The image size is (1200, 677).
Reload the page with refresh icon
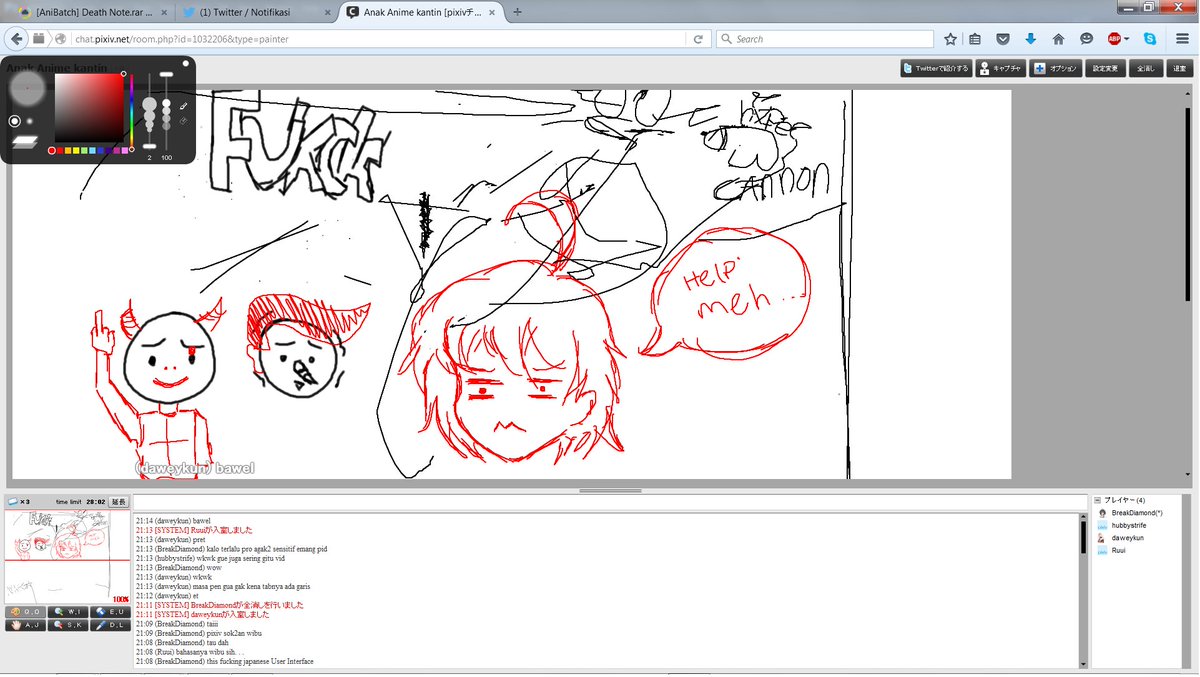pos(699,39)
